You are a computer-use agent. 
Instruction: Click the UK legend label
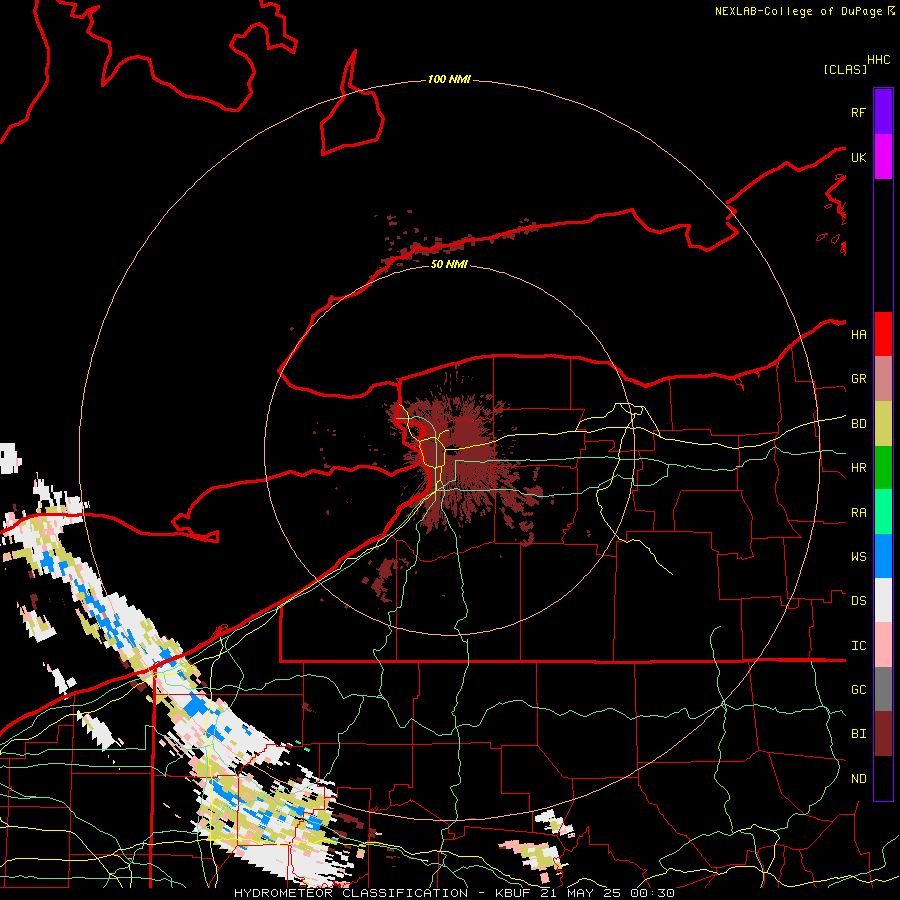[859, 157]
